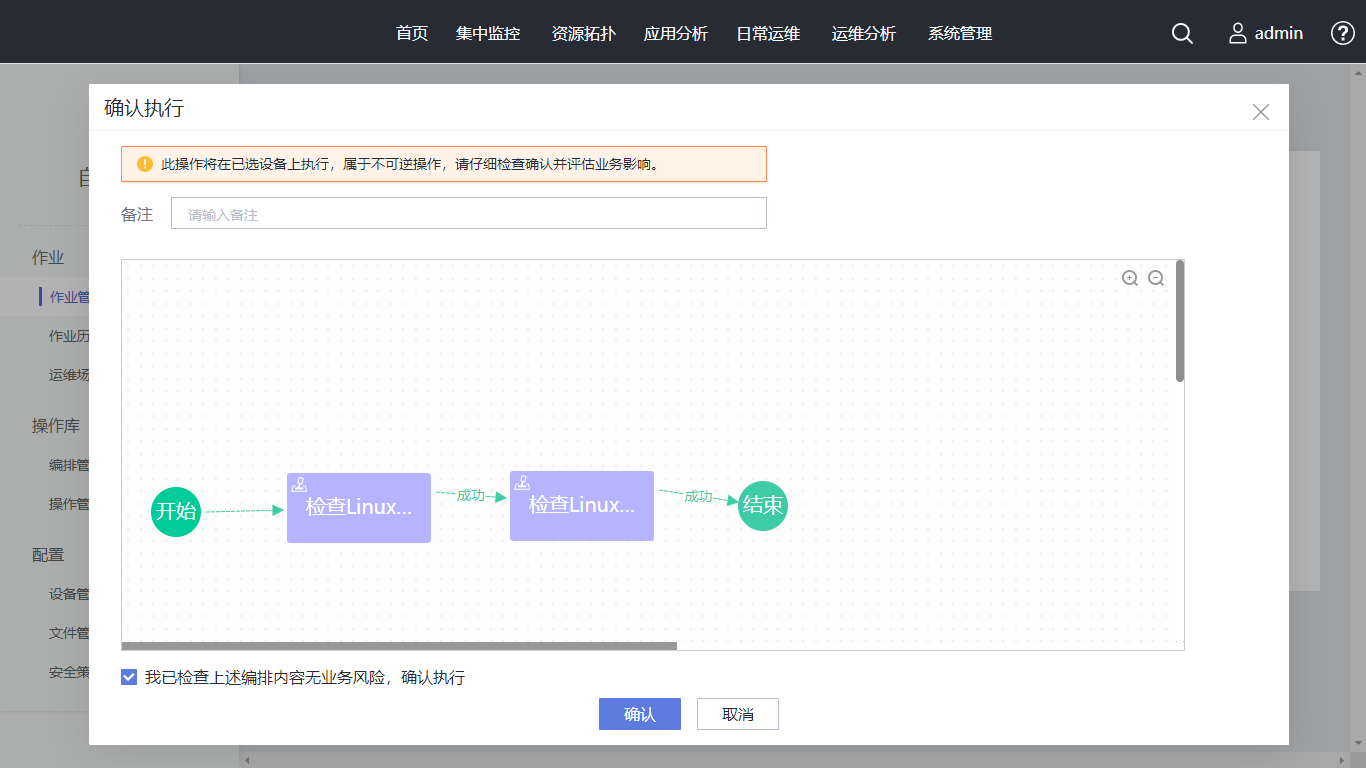Image resolution: width=1366 pixels, height=768 pixels.
Task: Open the 资源拓扑 menu
Action: 583,33
